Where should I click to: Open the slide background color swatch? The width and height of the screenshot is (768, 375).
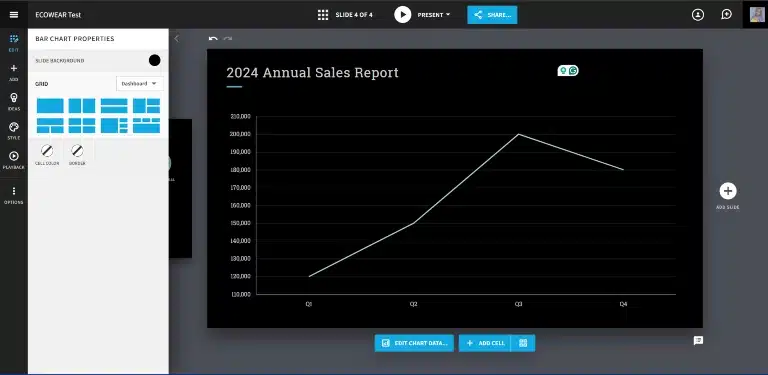click(154, 61)
